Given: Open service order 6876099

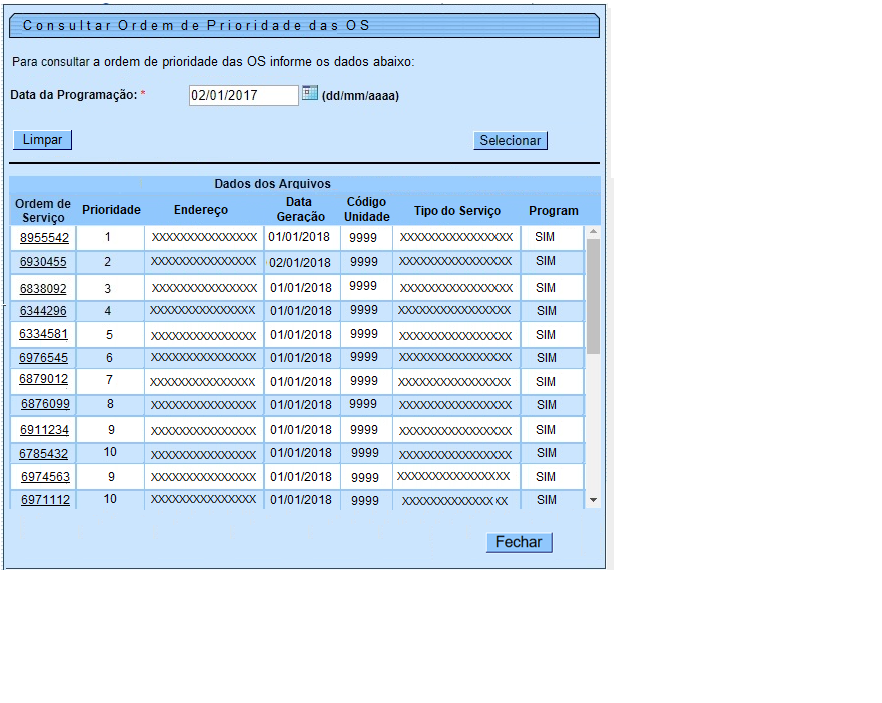Looking at the screenshot, I should point(45,404).
